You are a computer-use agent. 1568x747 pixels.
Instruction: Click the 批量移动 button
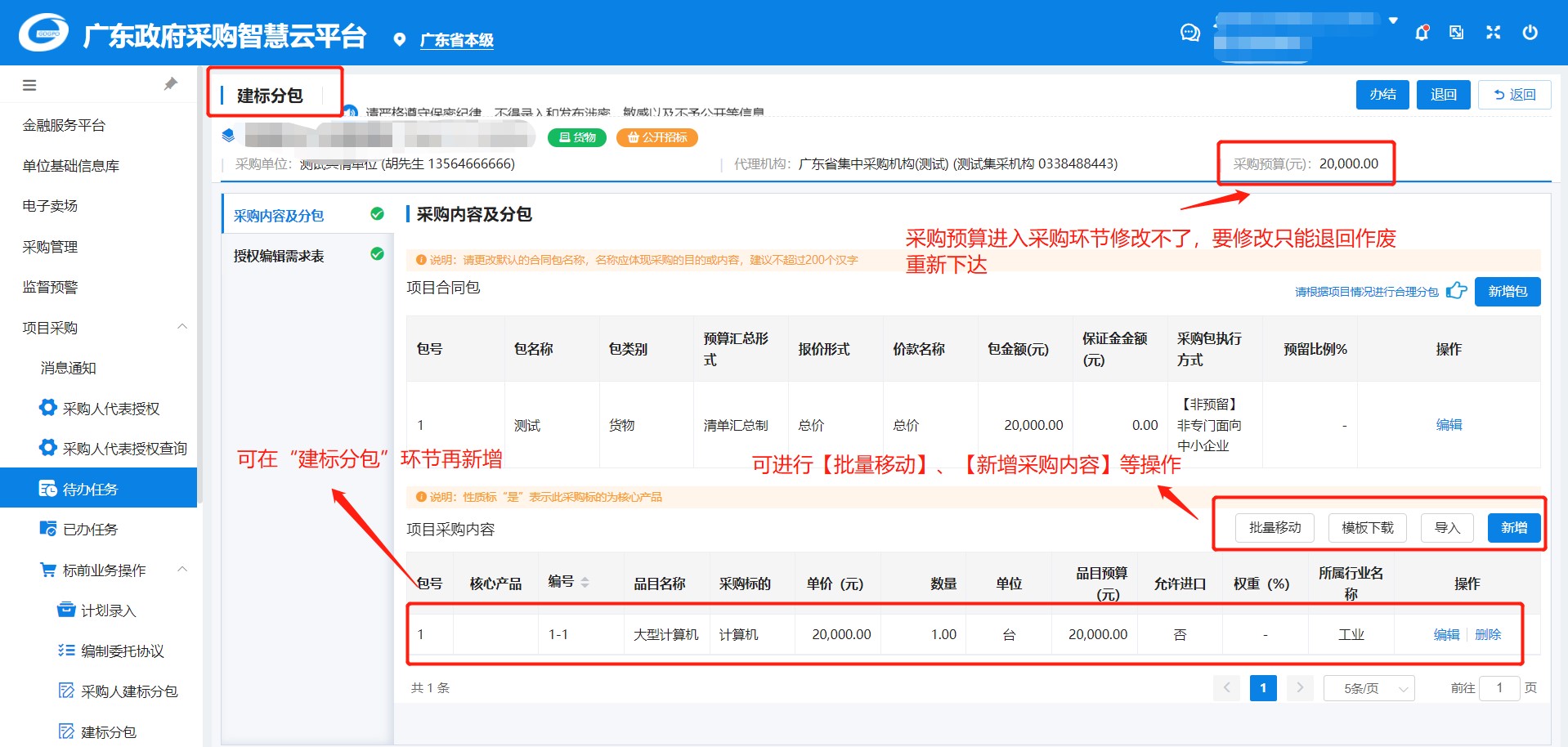(x=1274, y=528)
